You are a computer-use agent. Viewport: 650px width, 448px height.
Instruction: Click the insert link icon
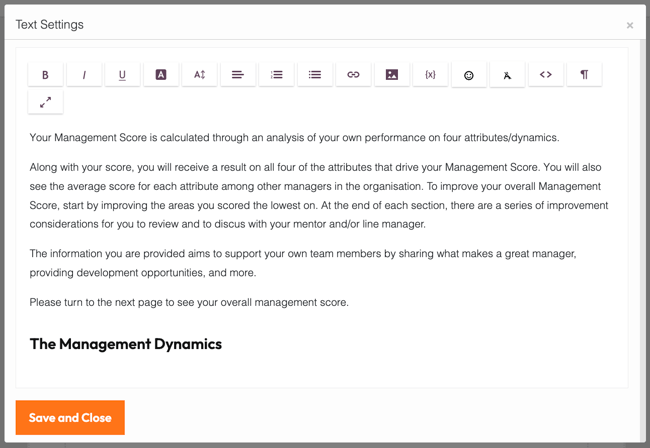[x=353, y=75]
